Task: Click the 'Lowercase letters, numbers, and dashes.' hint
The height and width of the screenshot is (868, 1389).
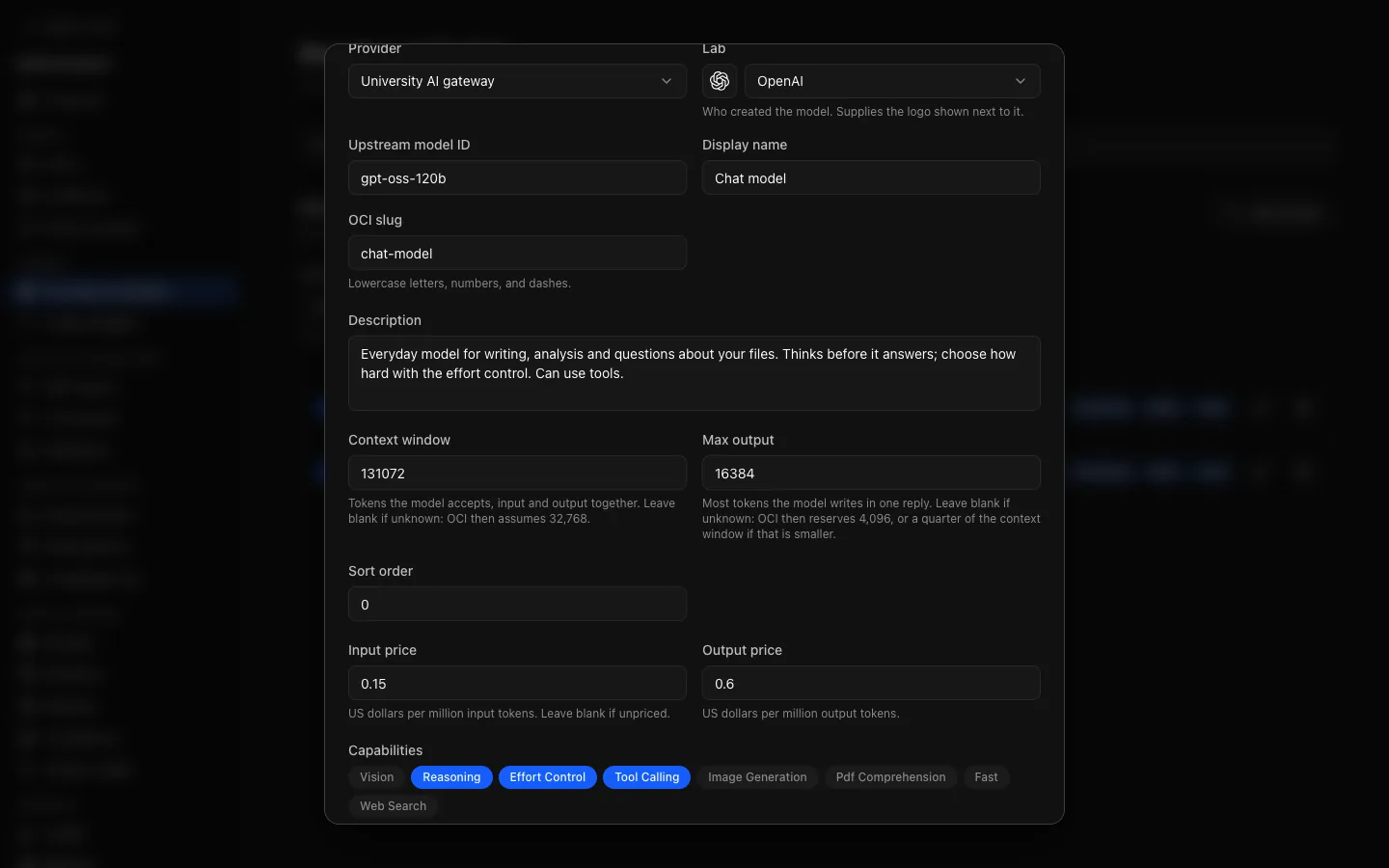Action: point(459,284)
